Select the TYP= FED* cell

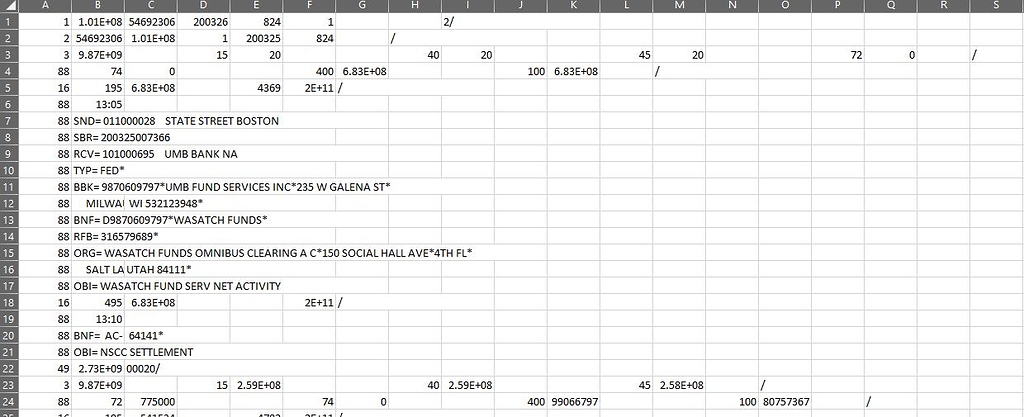click(x=98, y=171)
